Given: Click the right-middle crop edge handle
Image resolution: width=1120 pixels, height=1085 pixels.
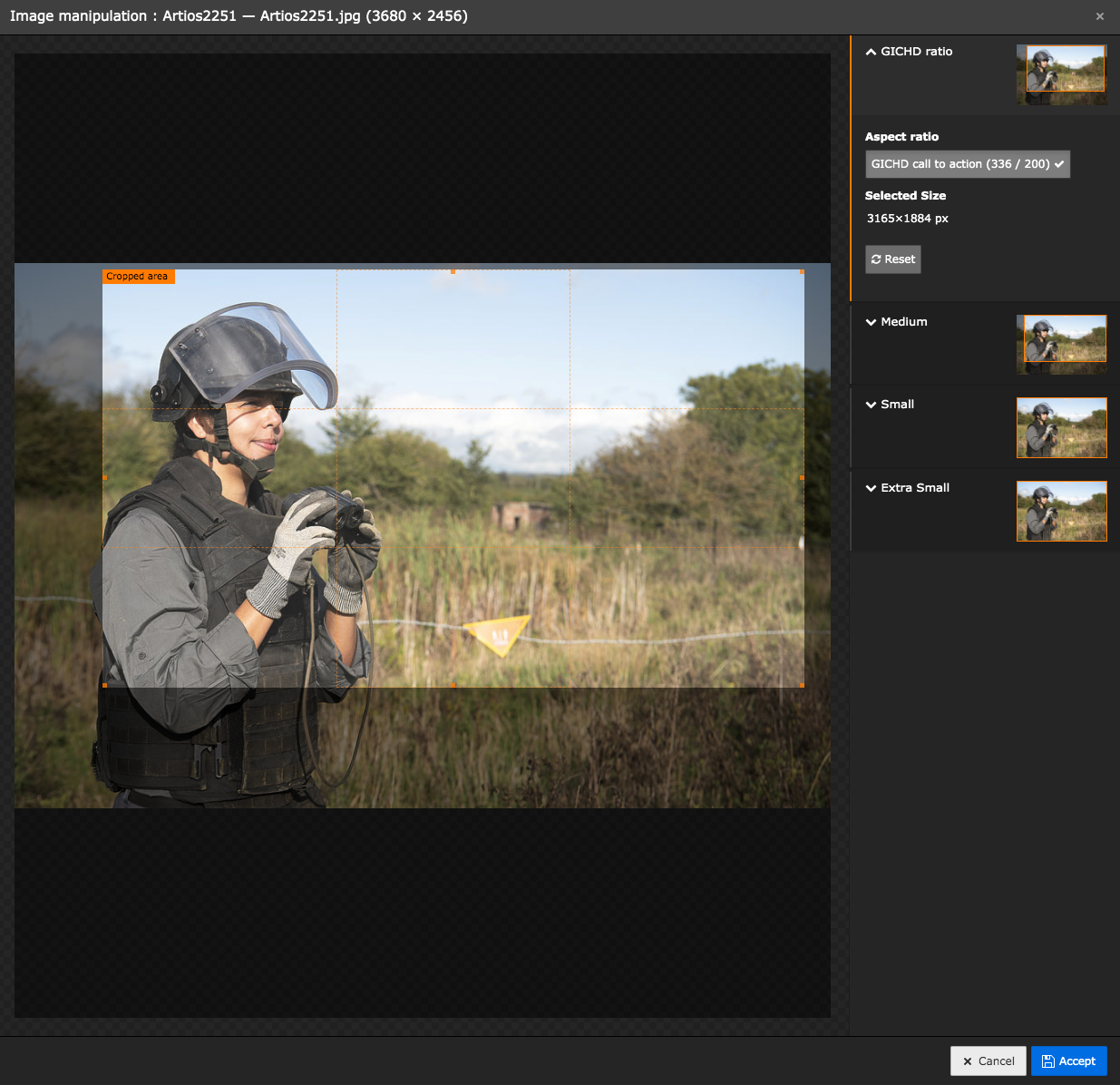Looking at the screenshot, I should click(x=802, y=477).
